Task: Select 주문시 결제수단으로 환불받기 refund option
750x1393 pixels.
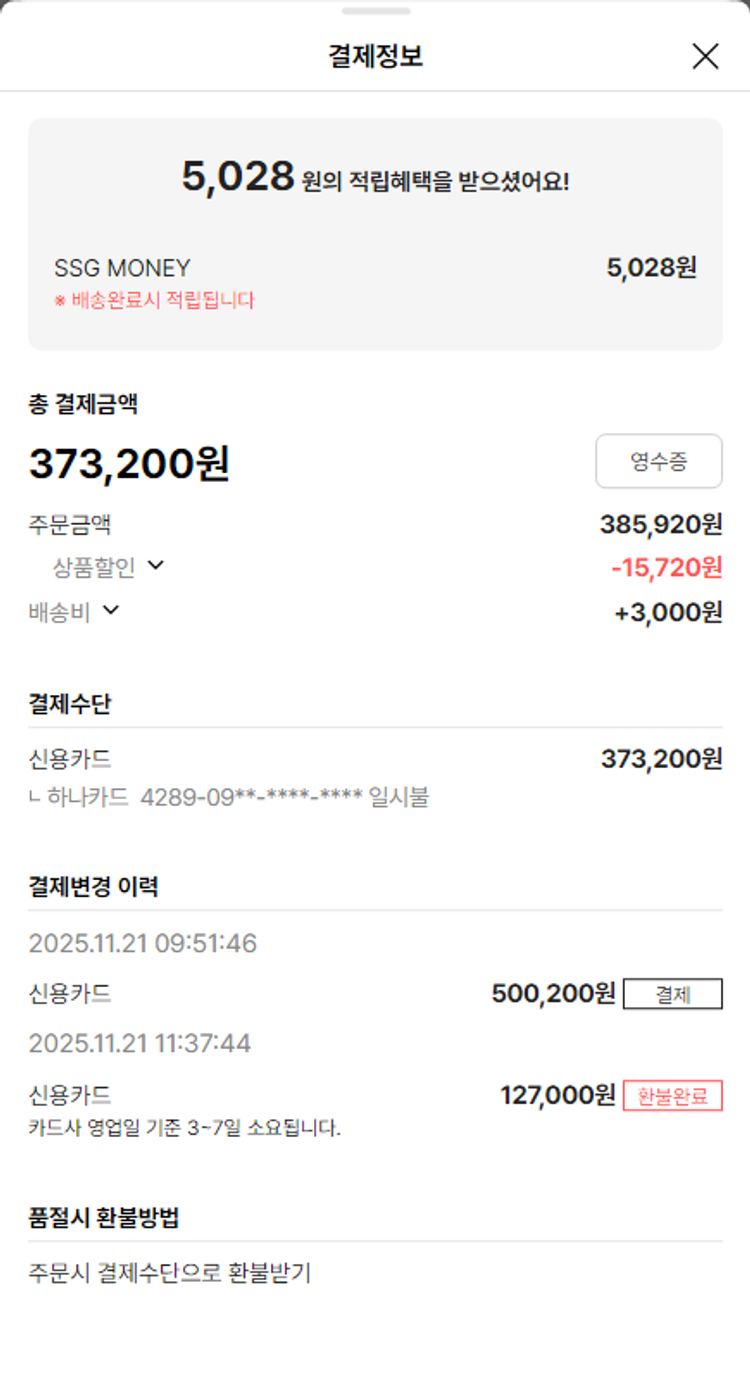Action: [170, 1273]
